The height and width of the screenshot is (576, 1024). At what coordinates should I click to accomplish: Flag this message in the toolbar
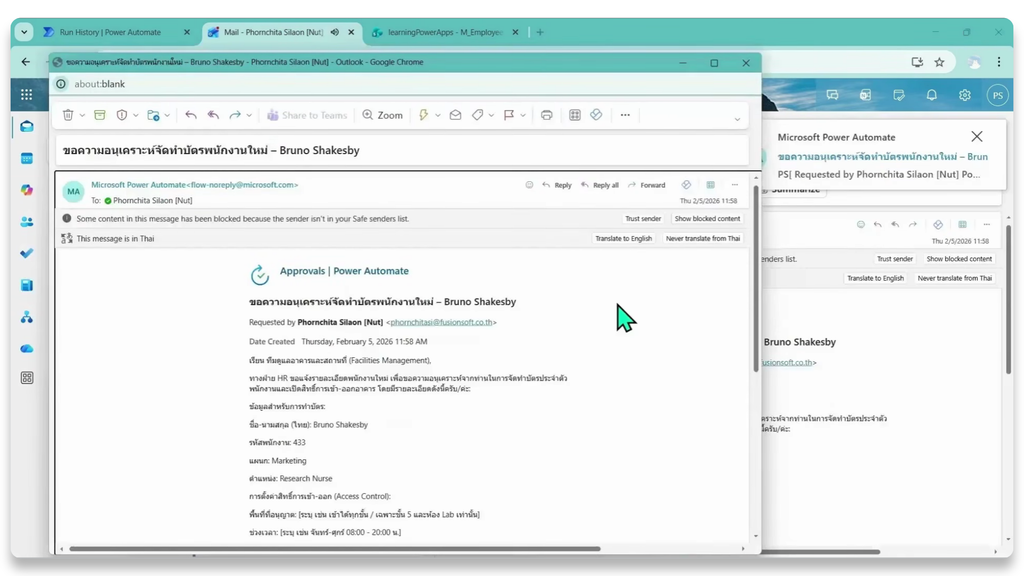point(509,115)
